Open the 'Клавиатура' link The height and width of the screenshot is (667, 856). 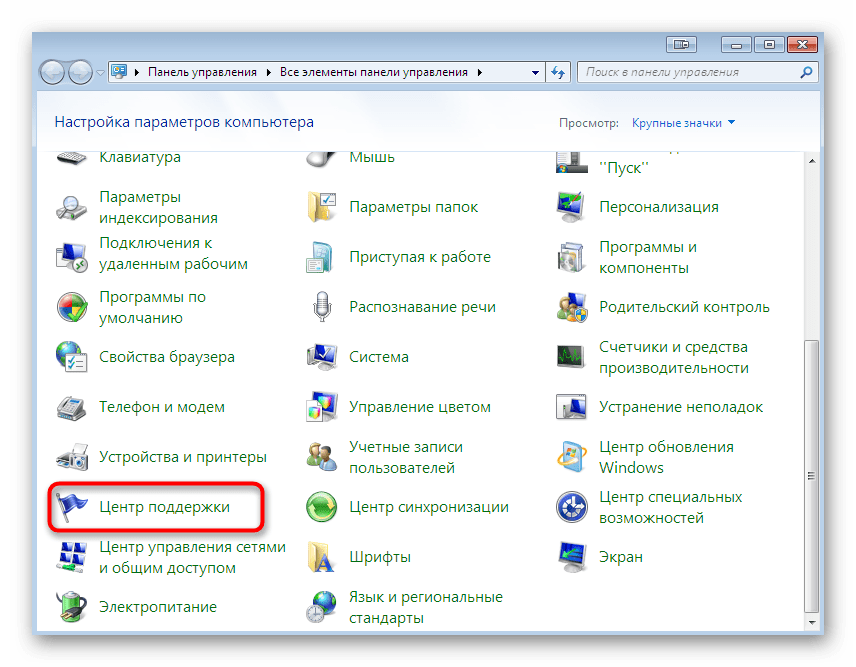(x=140, y=157)
